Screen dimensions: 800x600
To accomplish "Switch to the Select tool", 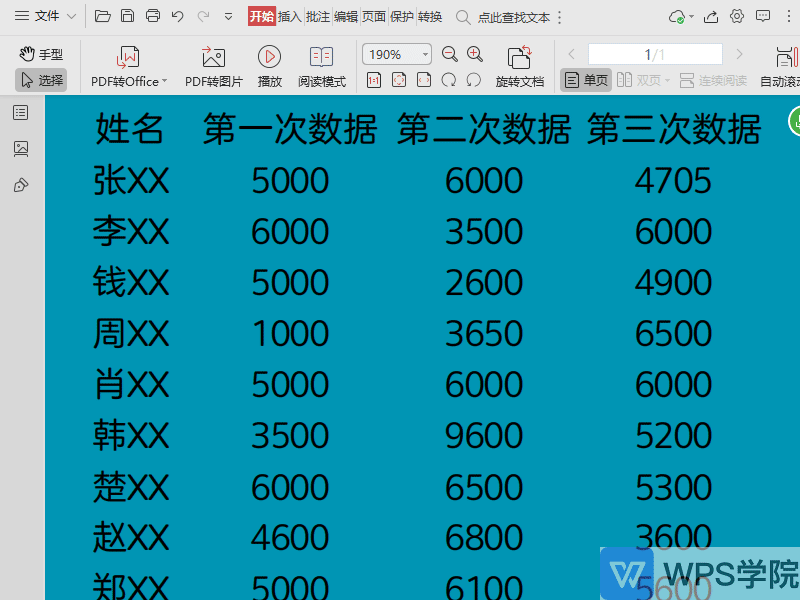I will pyautogui.click(x=40, y=80).
